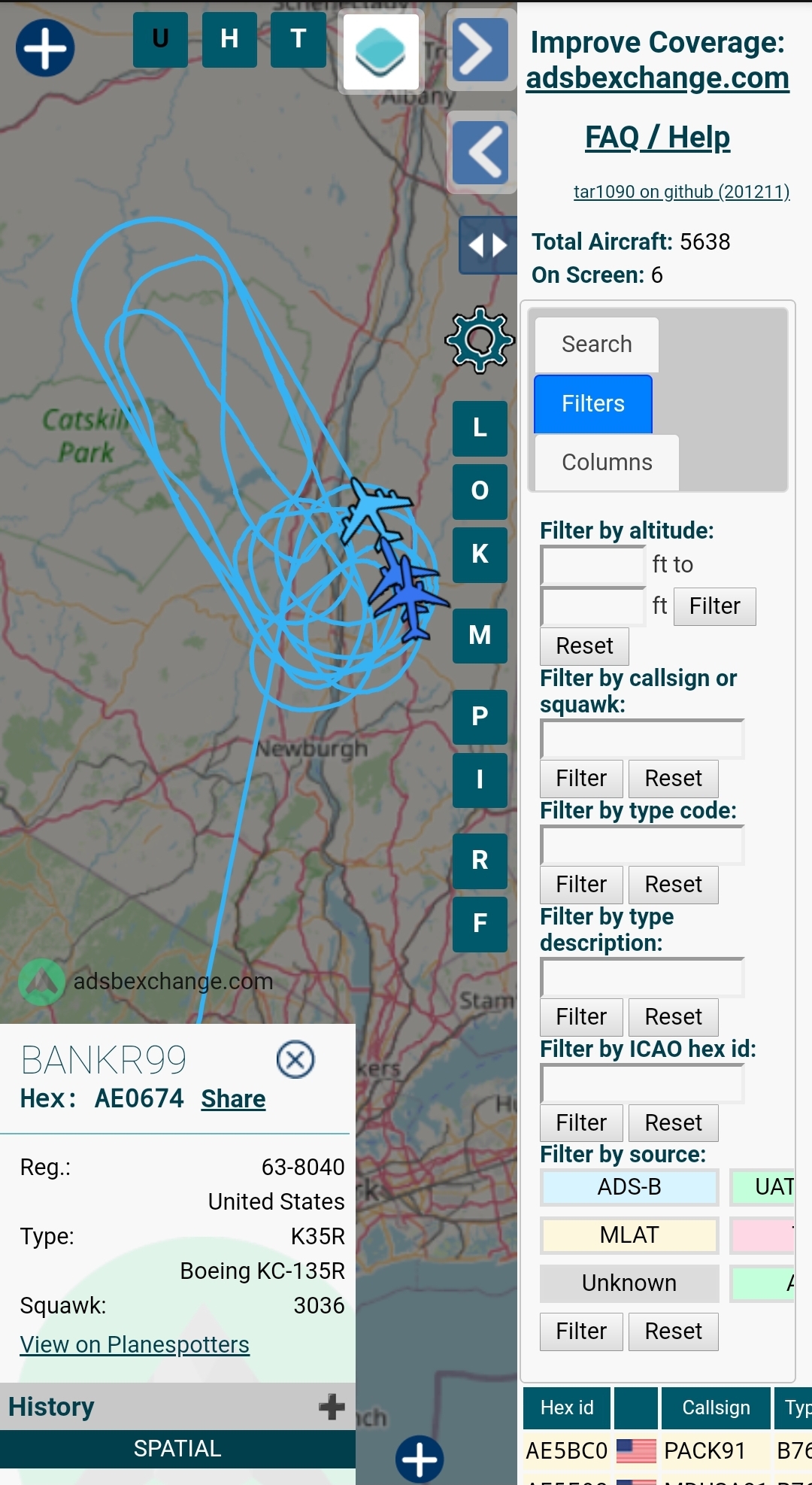
Task: Toggle the M map button
Action: pos(480,636)
